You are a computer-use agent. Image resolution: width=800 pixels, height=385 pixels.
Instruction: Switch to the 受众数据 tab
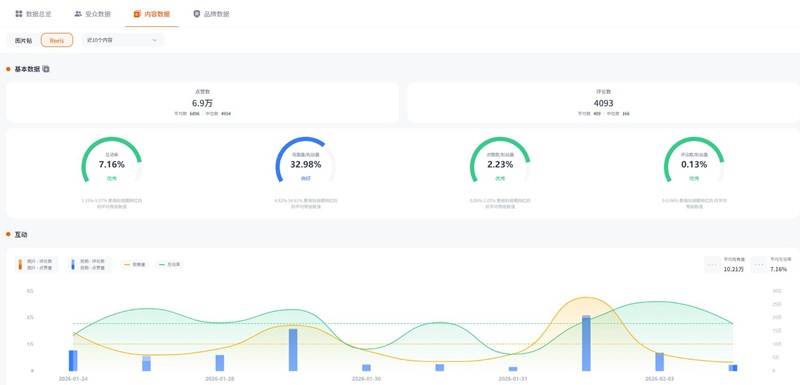click(x=92, y=14)
